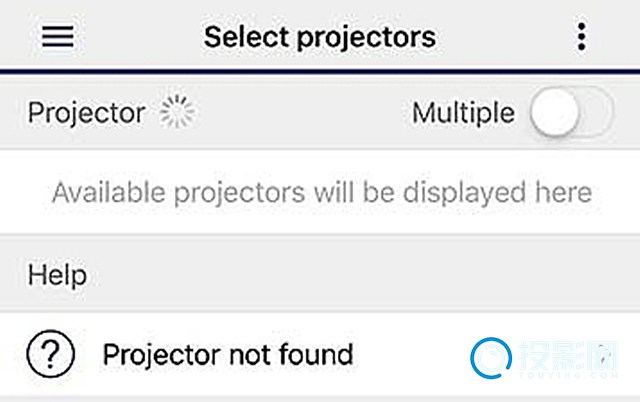Toggle the Multiple projectors switch
The image size is (640, 402).
pyautogui.click(x=571, y=113)
